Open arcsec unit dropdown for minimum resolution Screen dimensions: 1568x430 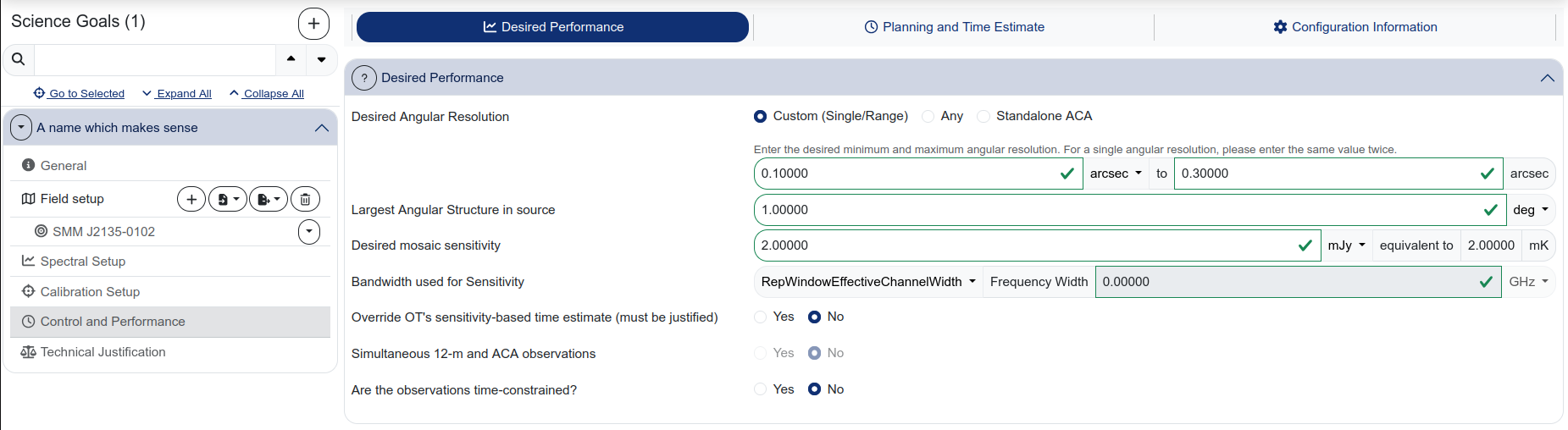point(1116,174)
